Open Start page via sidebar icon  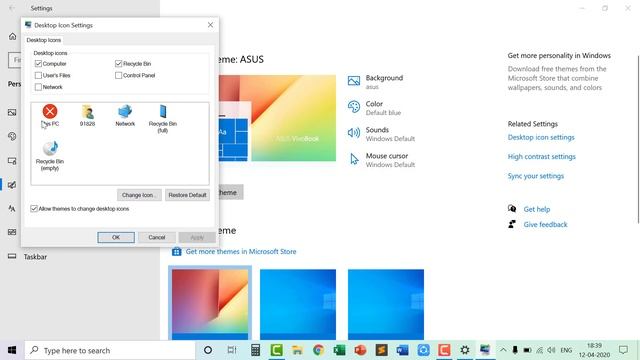(12, 232)
